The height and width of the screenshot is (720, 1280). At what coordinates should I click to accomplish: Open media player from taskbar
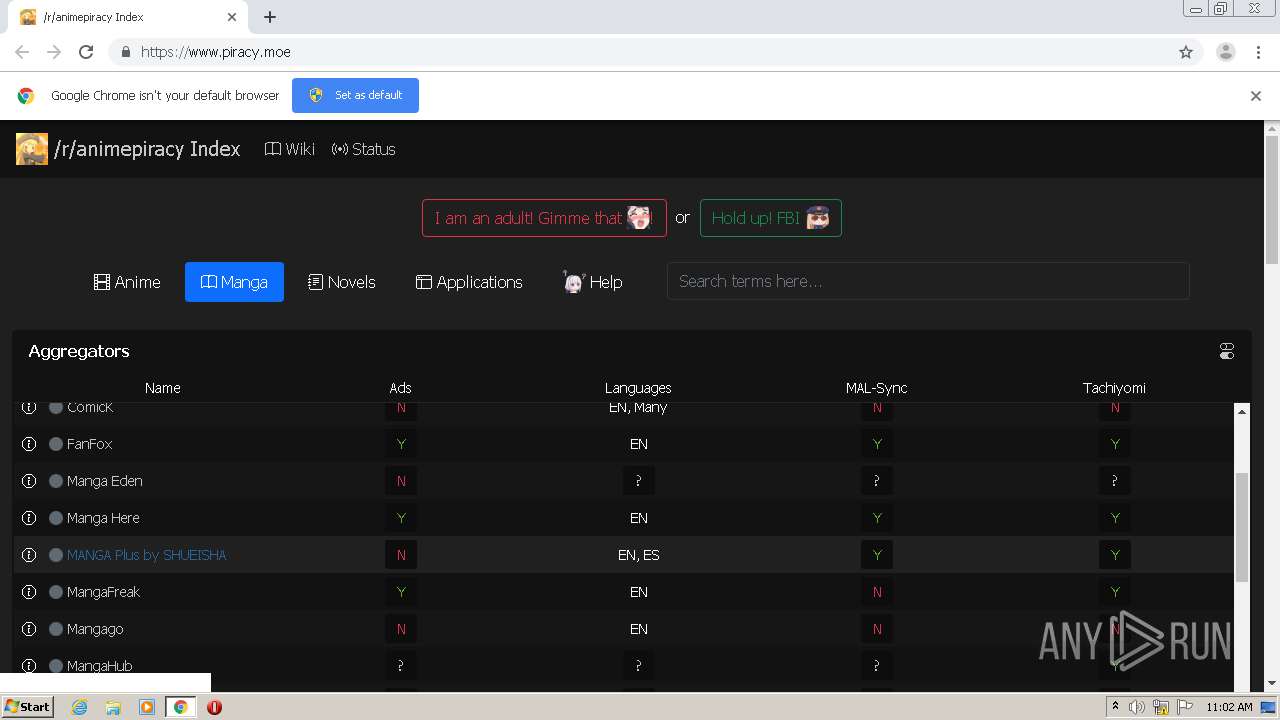(147, 707)
